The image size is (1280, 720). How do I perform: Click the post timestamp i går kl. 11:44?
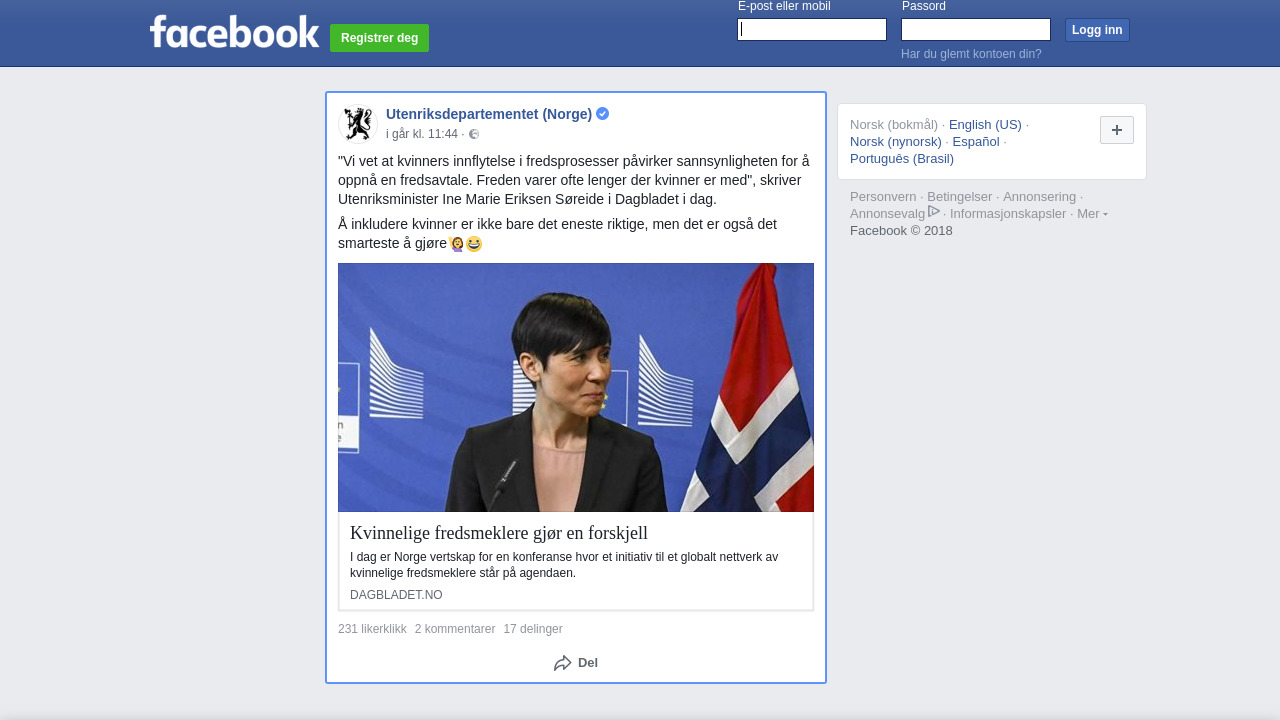[422, 134]
